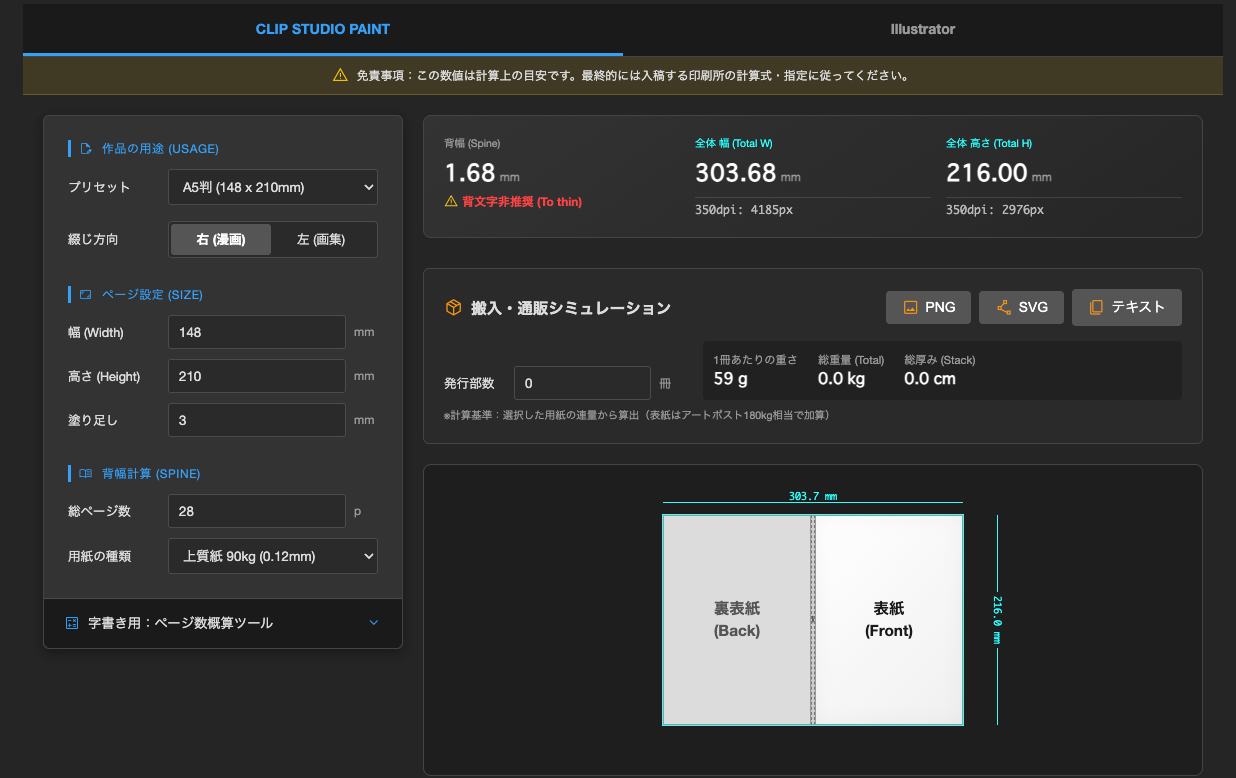Select 右 (漫画) binding direction
This screenshot has height=778, width=1236.
tap(221, 240)
